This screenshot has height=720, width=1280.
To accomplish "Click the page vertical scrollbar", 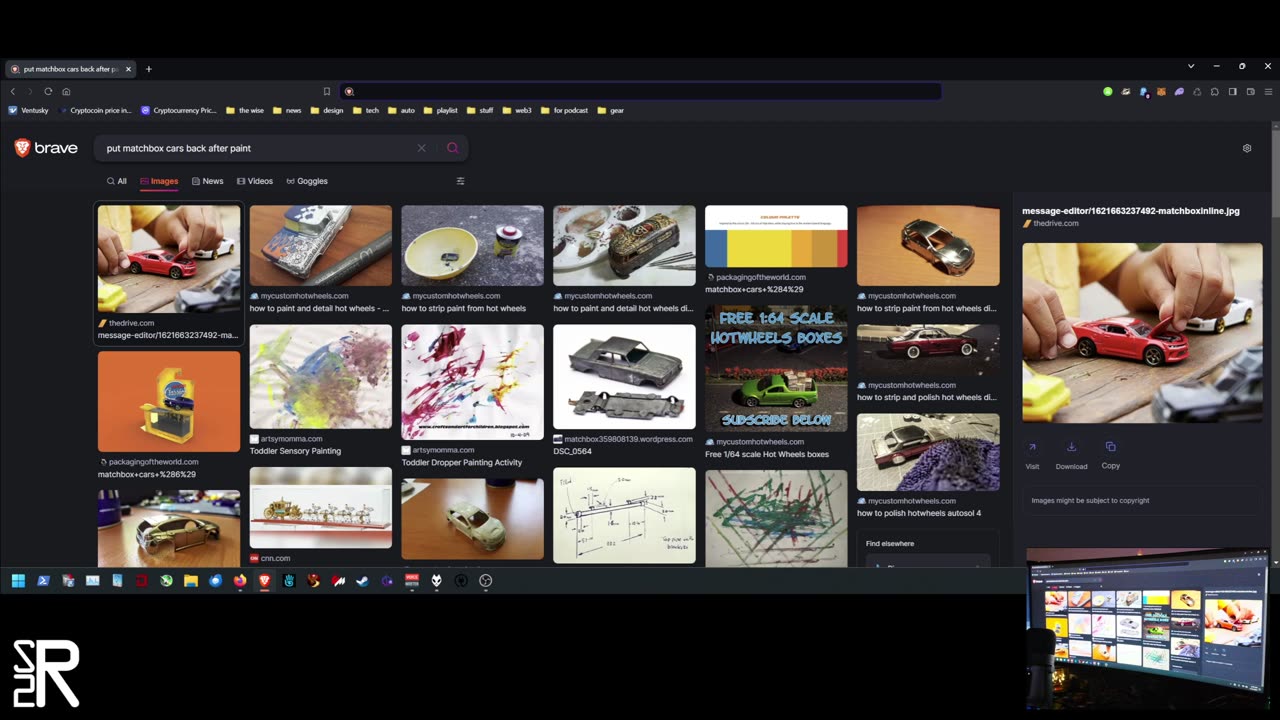I will pos(1275,345).
